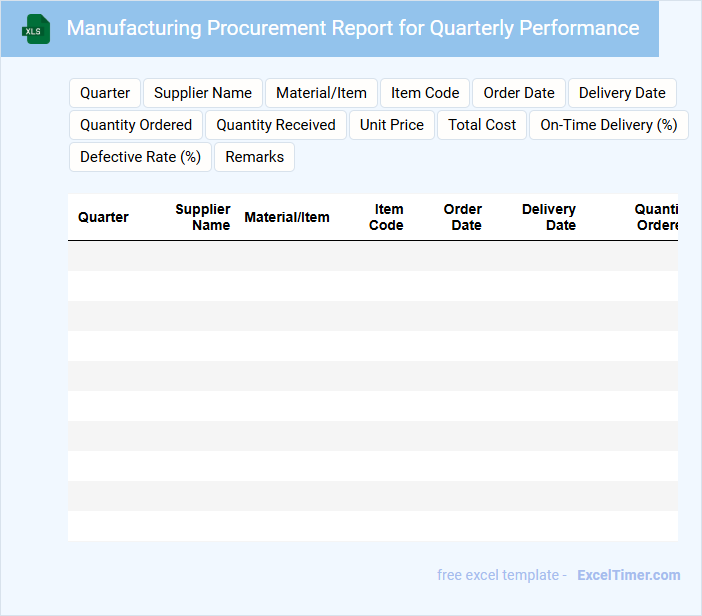Viewport: 702px width, 616px height.
Task: Select the Quarter tag button
Action: pos(105,93)
